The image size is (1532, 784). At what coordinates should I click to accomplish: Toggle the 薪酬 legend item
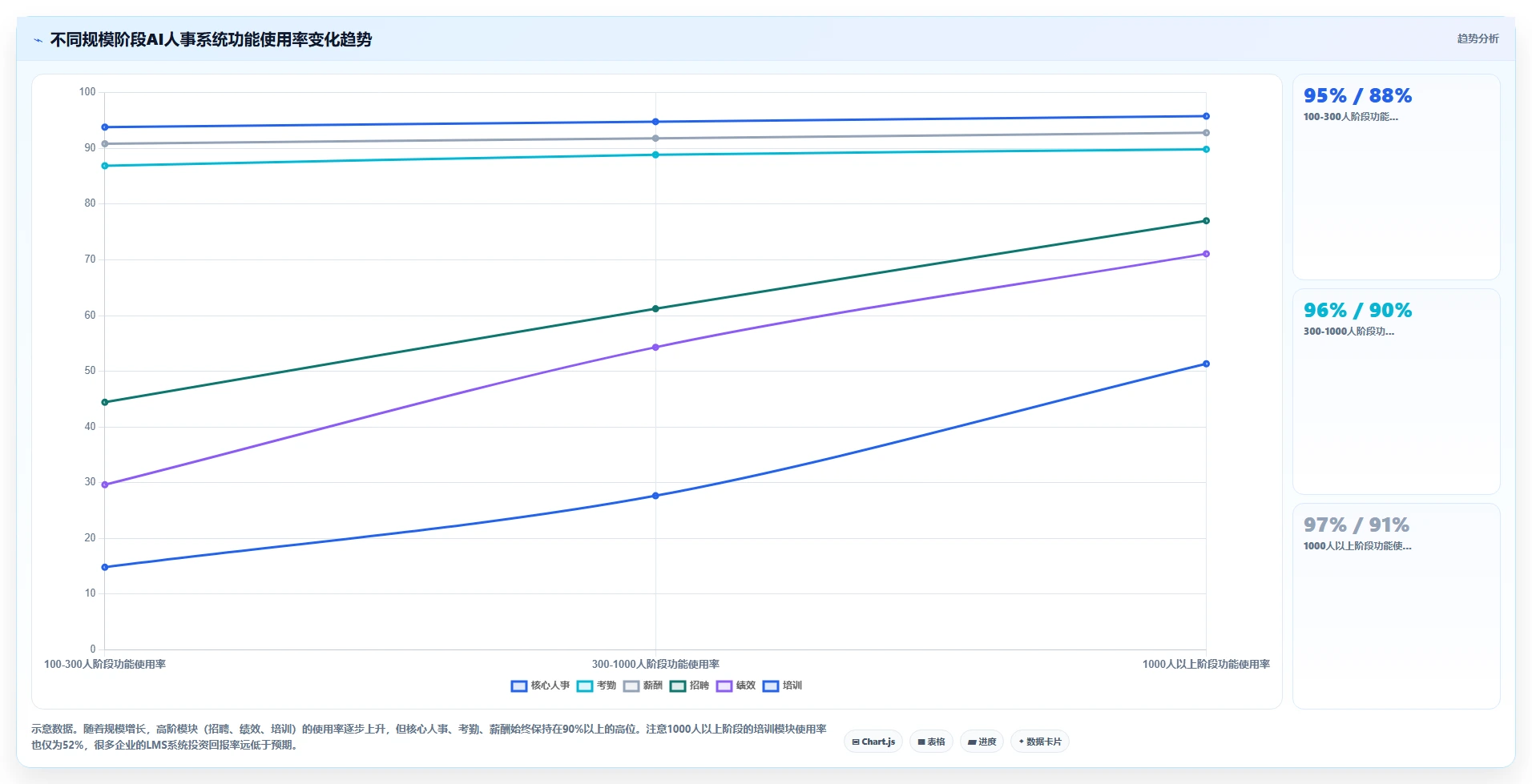tap(643, 685)
